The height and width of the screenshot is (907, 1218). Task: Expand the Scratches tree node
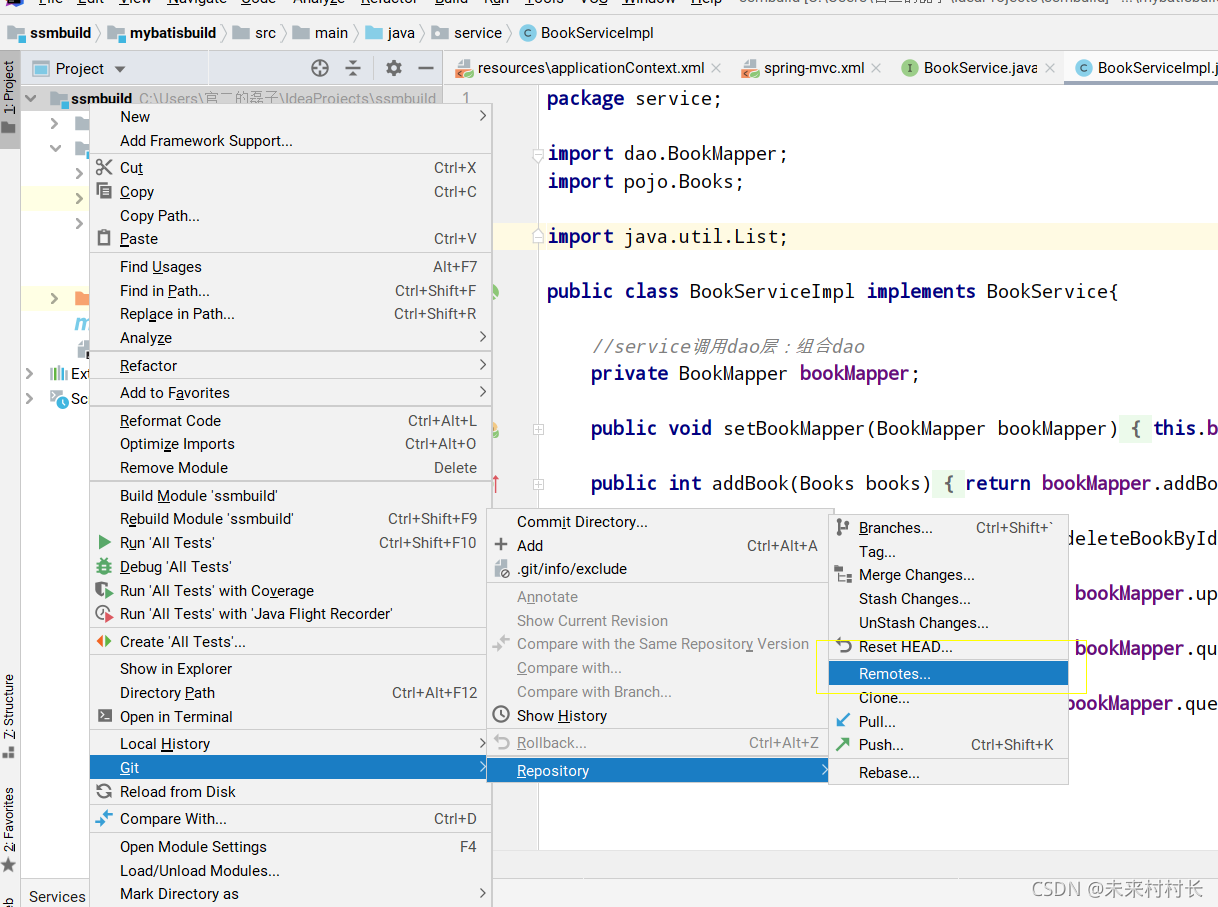pyautogui.click(x=30, y=398)
